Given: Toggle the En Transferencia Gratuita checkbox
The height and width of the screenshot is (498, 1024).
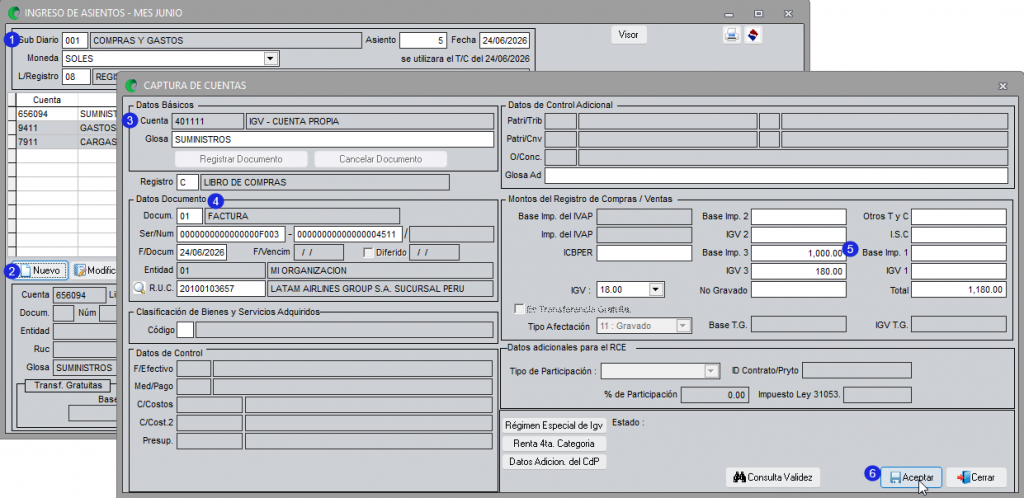Looking at the screenshot, I should click(519, 308).
